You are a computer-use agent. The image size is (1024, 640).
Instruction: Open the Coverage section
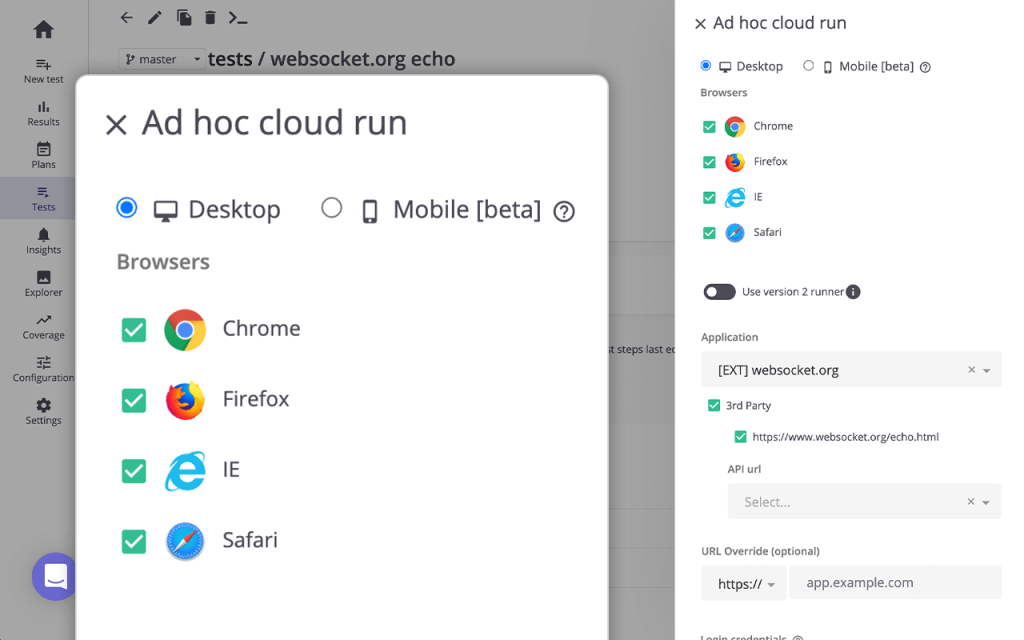[x=43, y=327]
